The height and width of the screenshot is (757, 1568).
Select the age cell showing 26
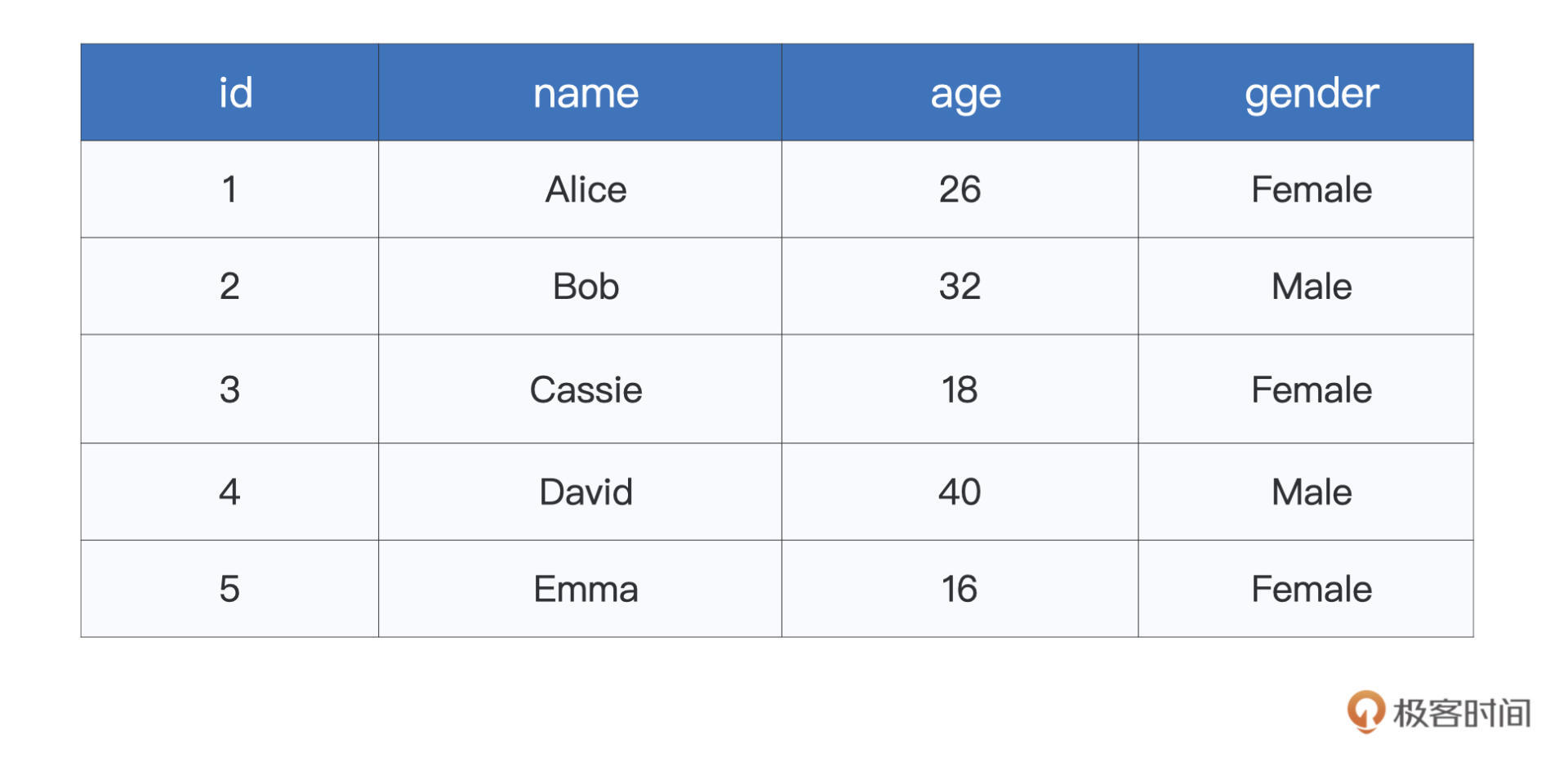coord(960,189)
